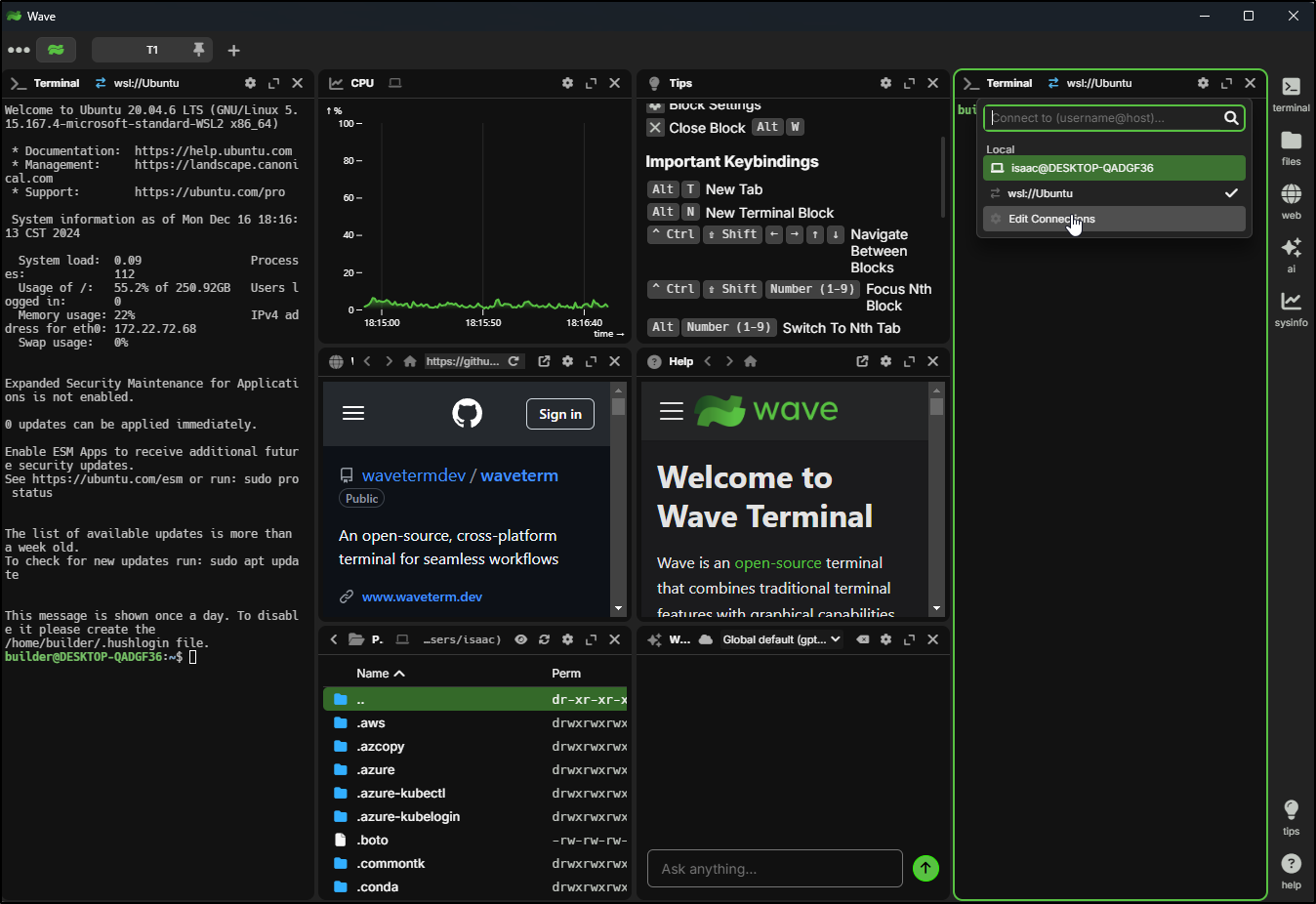Refresh the file directory listing
The image size is (1316, 904).
(x=544, y=639)
